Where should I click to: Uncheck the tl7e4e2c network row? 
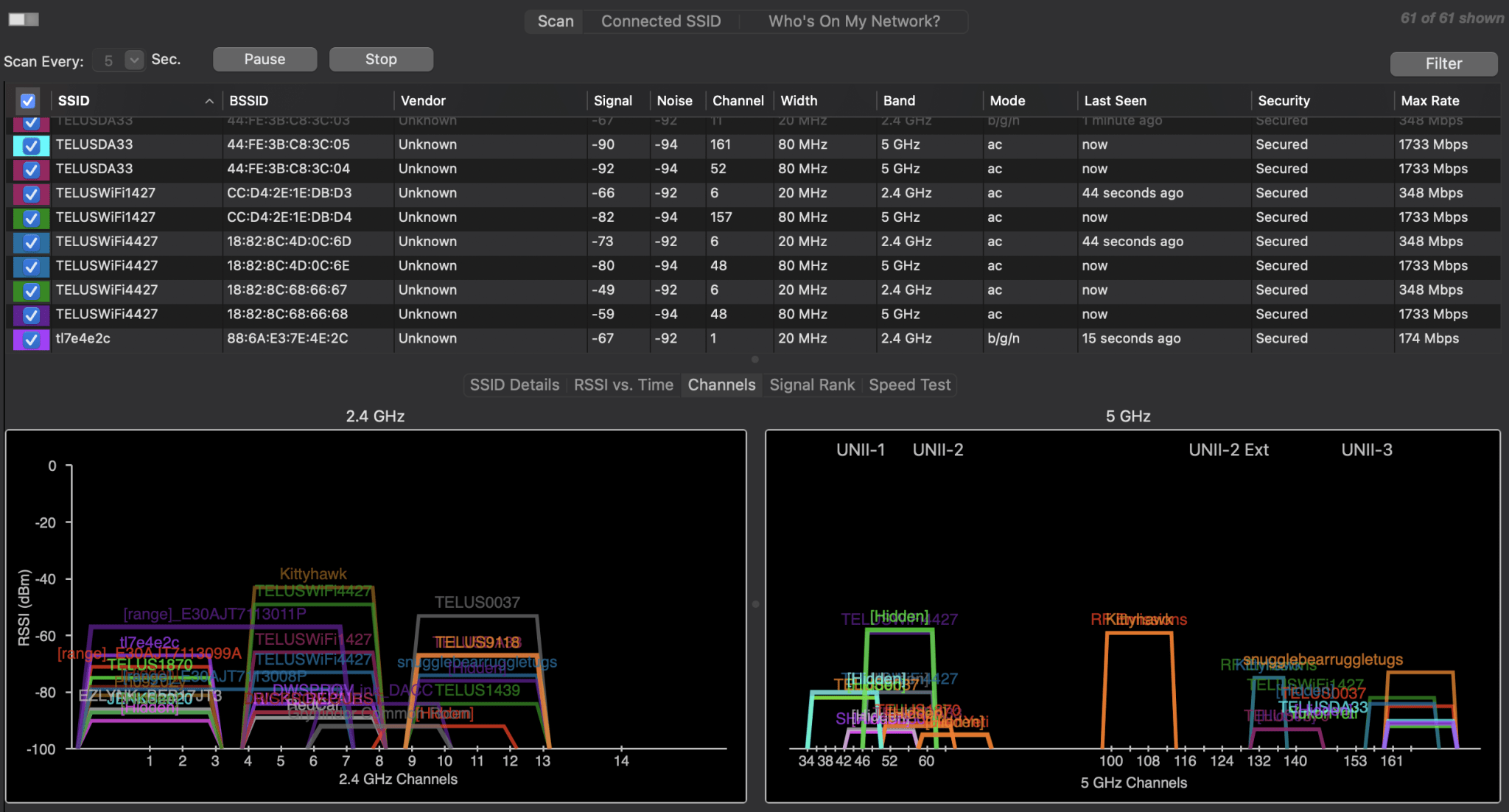tap(31, 340)
